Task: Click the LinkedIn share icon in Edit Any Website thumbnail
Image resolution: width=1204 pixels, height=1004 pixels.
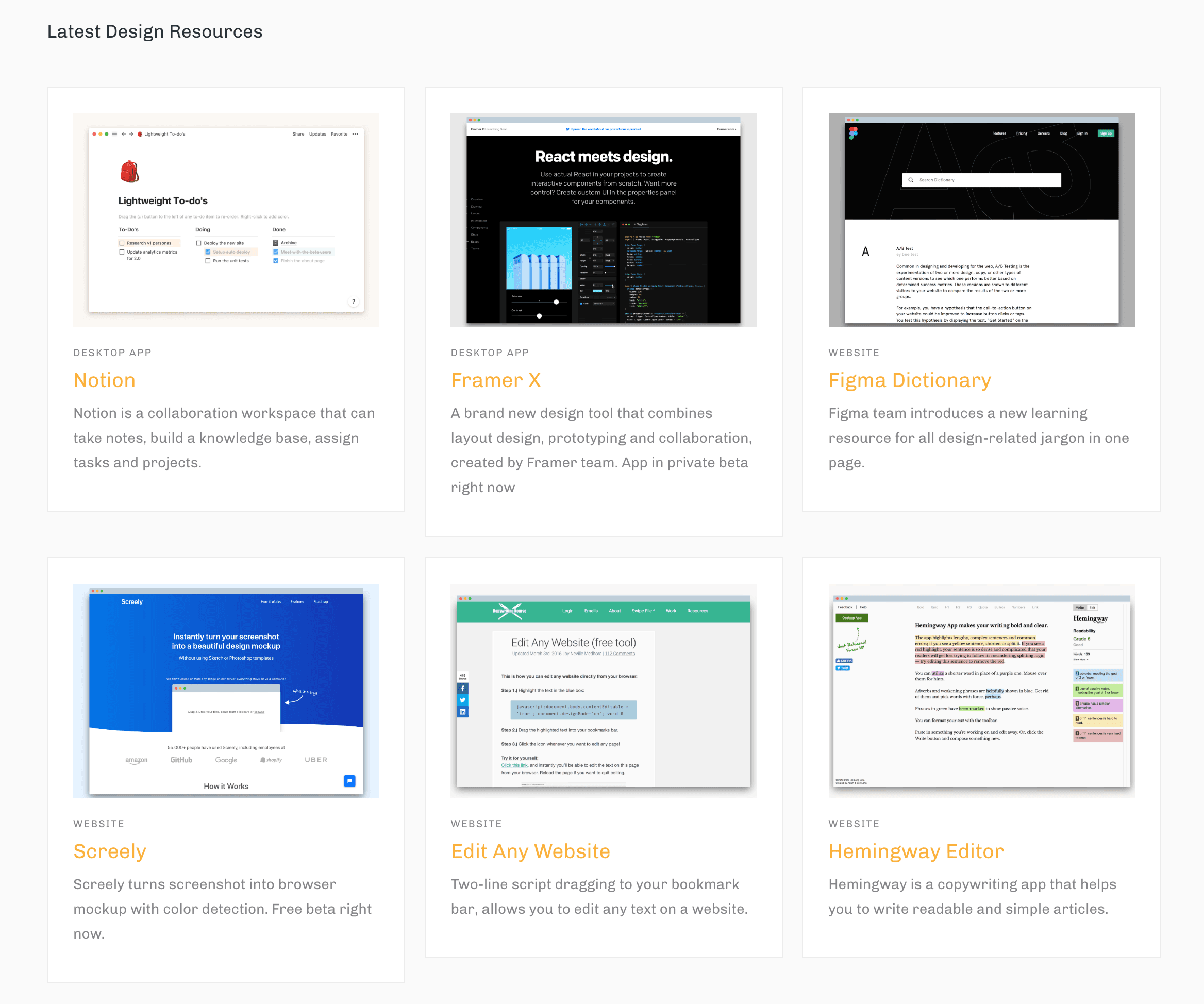Action: click(462, 712)
